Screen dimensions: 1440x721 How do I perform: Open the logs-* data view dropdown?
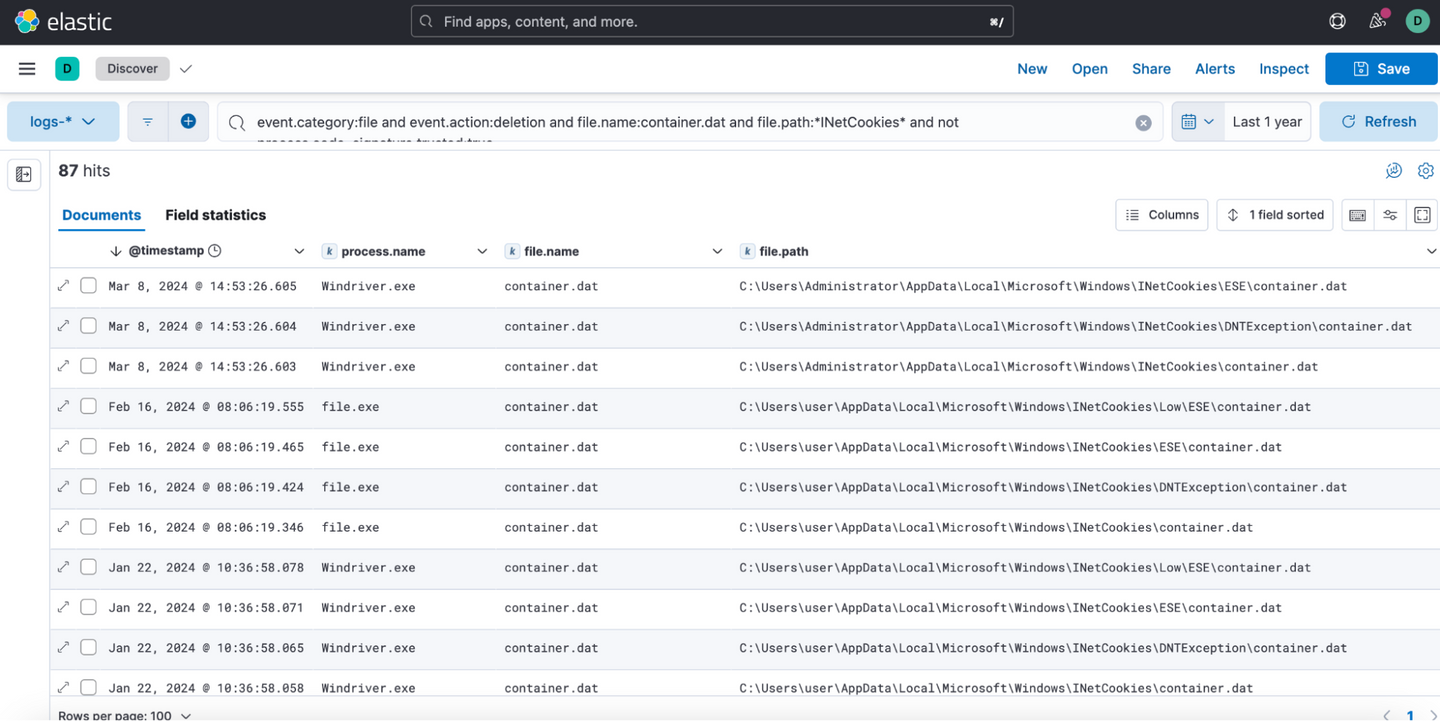pyautogui.click(x=63, y=122)
